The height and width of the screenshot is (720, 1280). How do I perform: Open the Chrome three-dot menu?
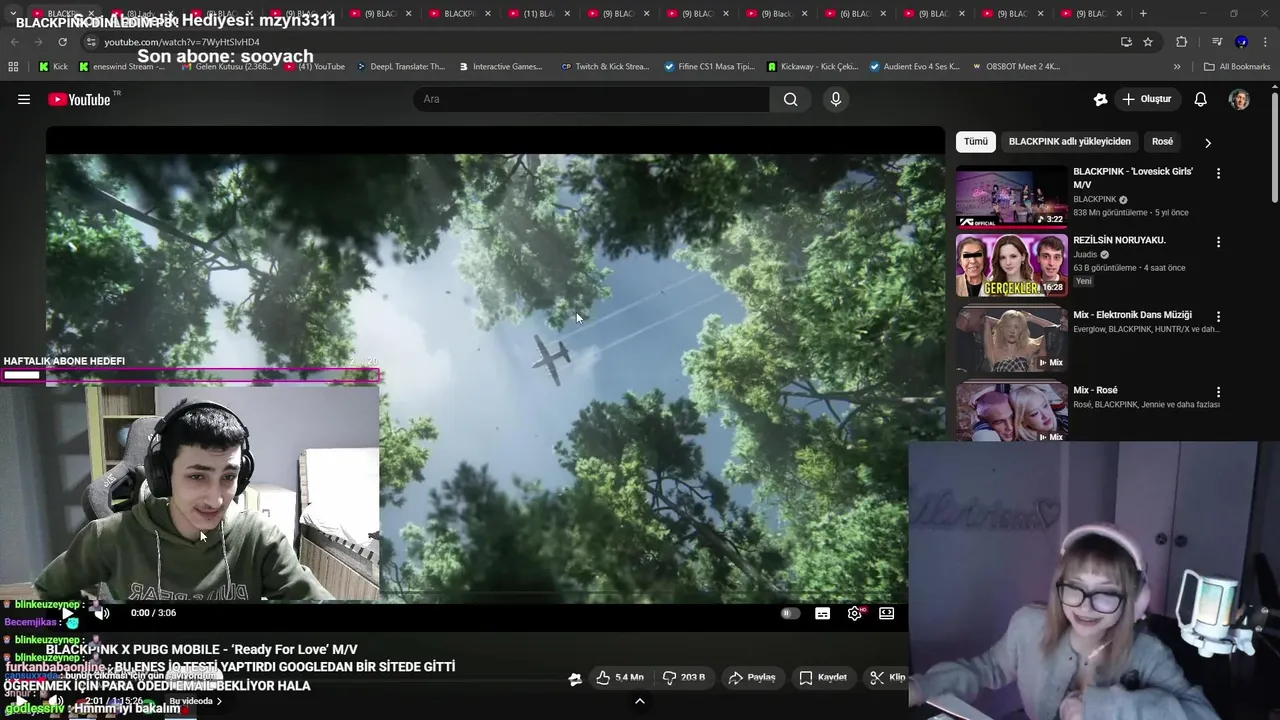click(x=1266, y=42)
